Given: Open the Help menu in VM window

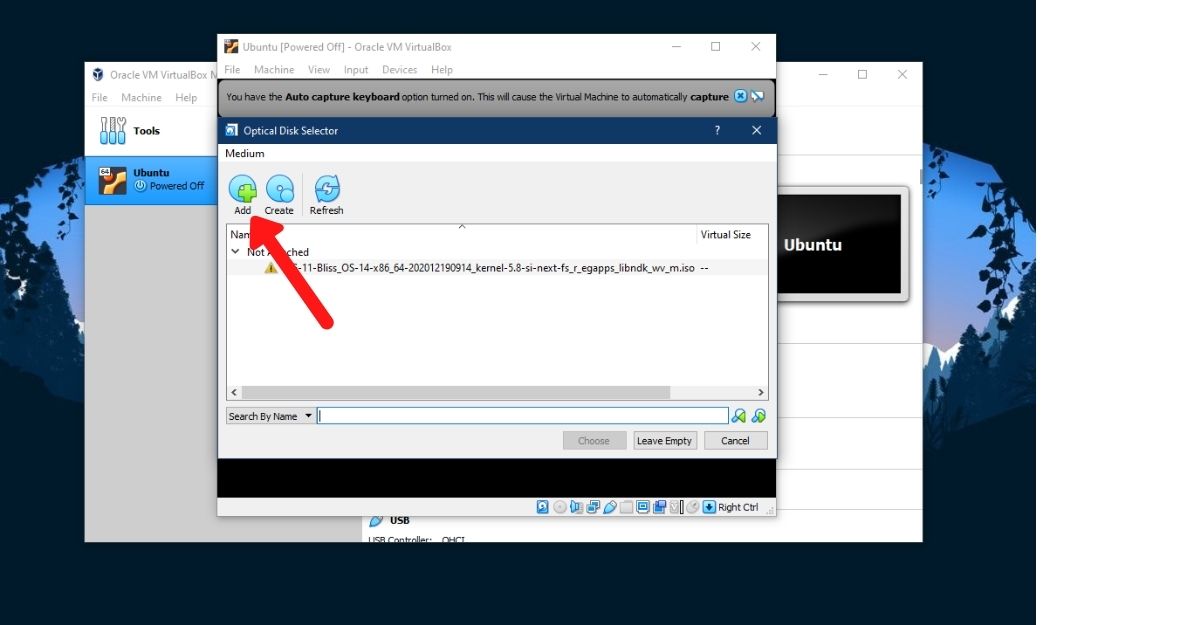Looking at the screenshot, I should click(442, 70).
